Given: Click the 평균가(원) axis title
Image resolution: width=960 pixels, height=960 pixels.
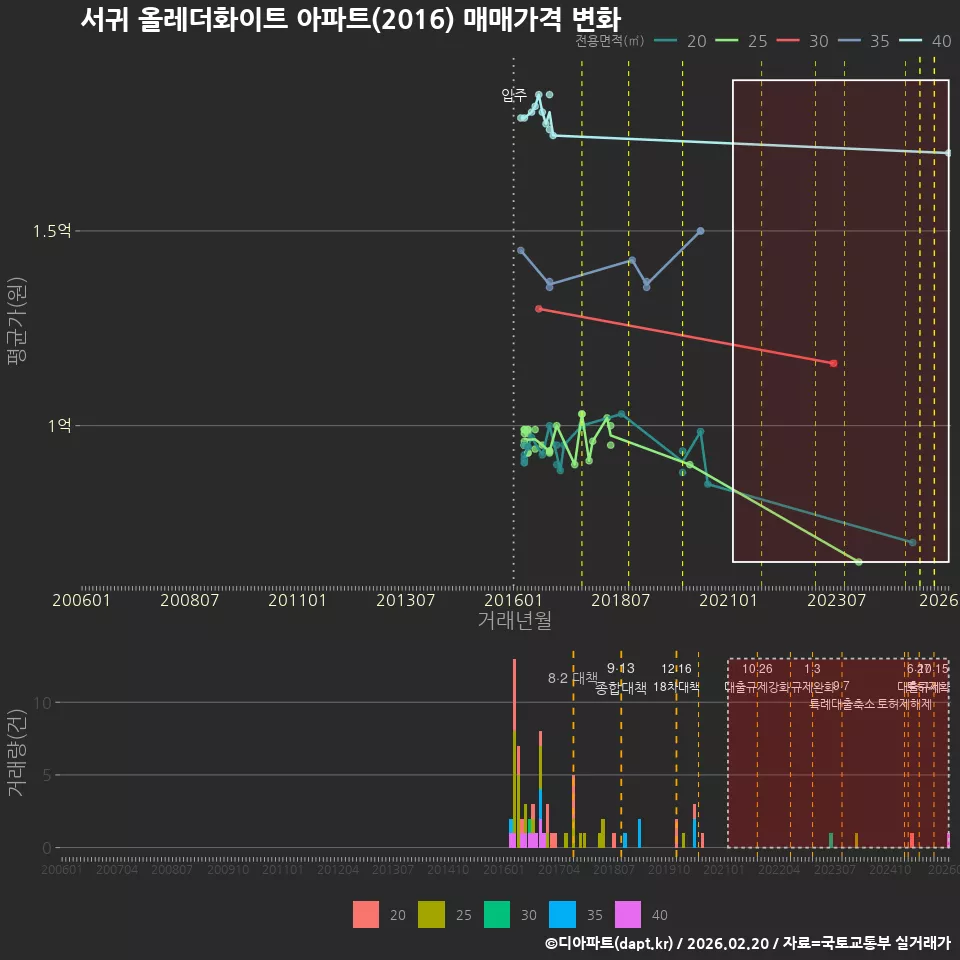Looking at the screenshot, I should tap(16, 321).
